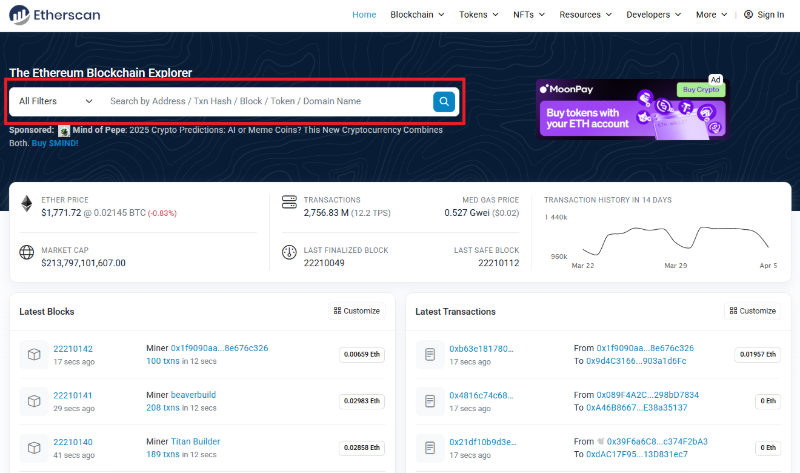Click the last finalized block 22210049
Image resolution: width=800 pixels, height=473 pixels.
[x=324, y=263]
